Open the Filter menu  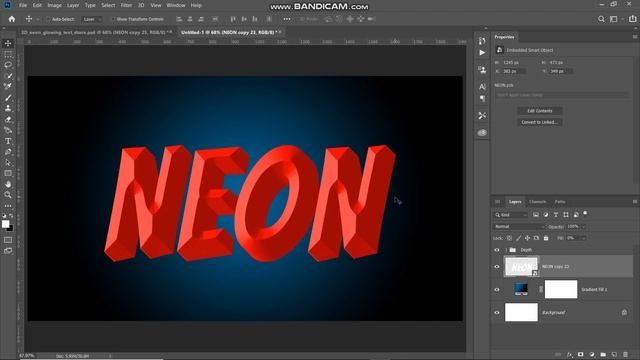coord(126,5)
